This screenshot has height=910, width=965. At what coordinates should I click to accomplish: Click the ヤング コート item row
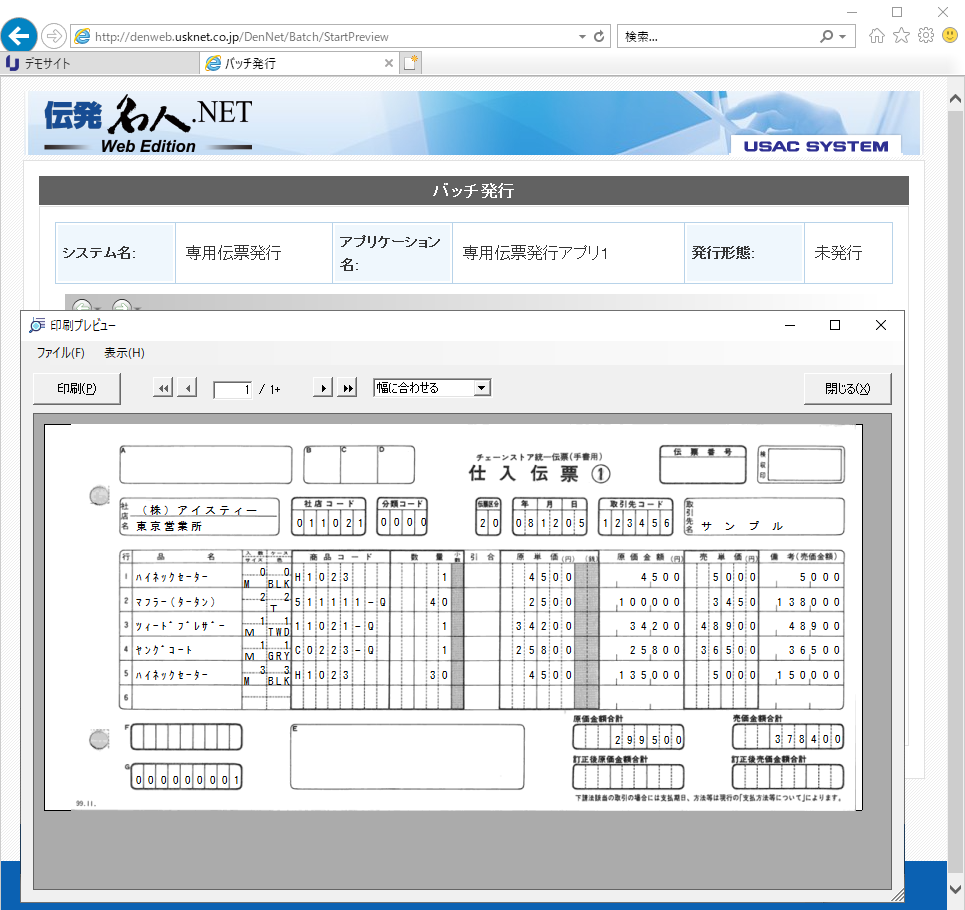[x=481, y=650]
